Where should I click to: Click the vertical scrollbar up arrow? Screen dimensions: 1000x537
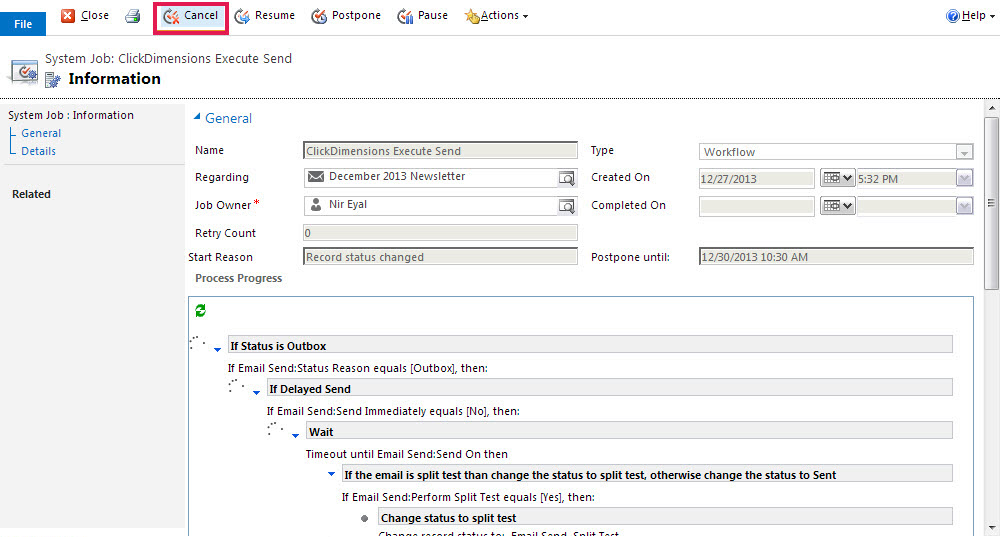pos(992,108)
